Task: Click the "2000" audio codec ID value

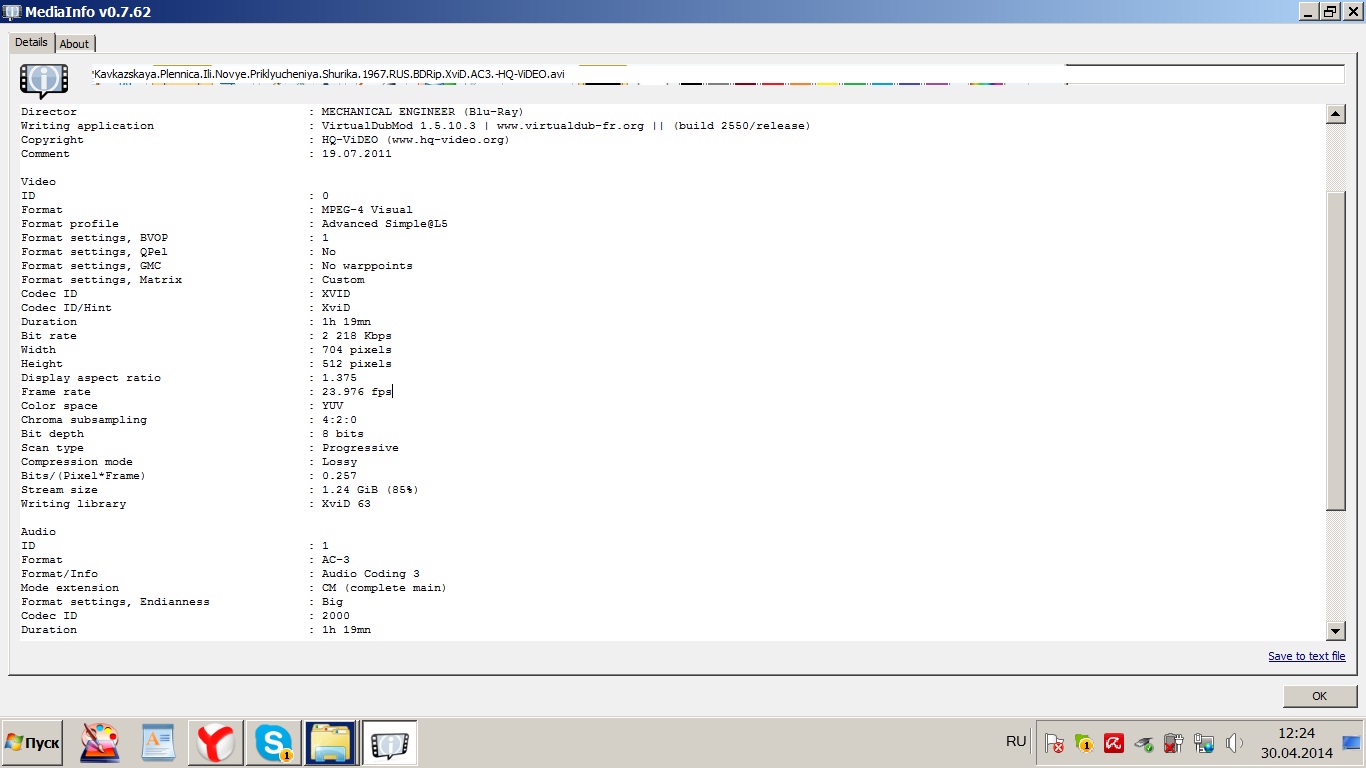Action: pos(335,616)
